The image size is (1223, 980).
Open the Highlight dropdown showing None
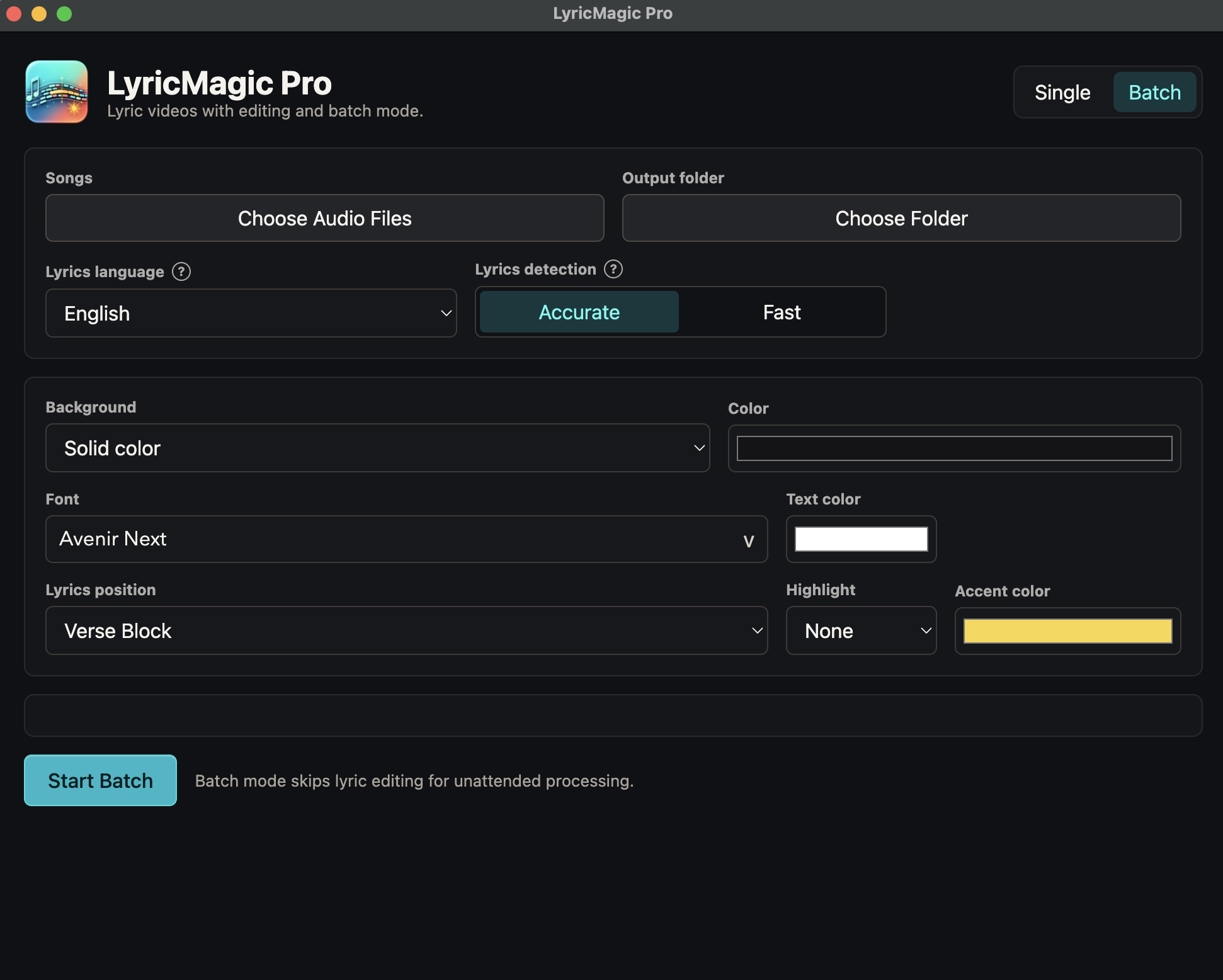tap(861, 630)
